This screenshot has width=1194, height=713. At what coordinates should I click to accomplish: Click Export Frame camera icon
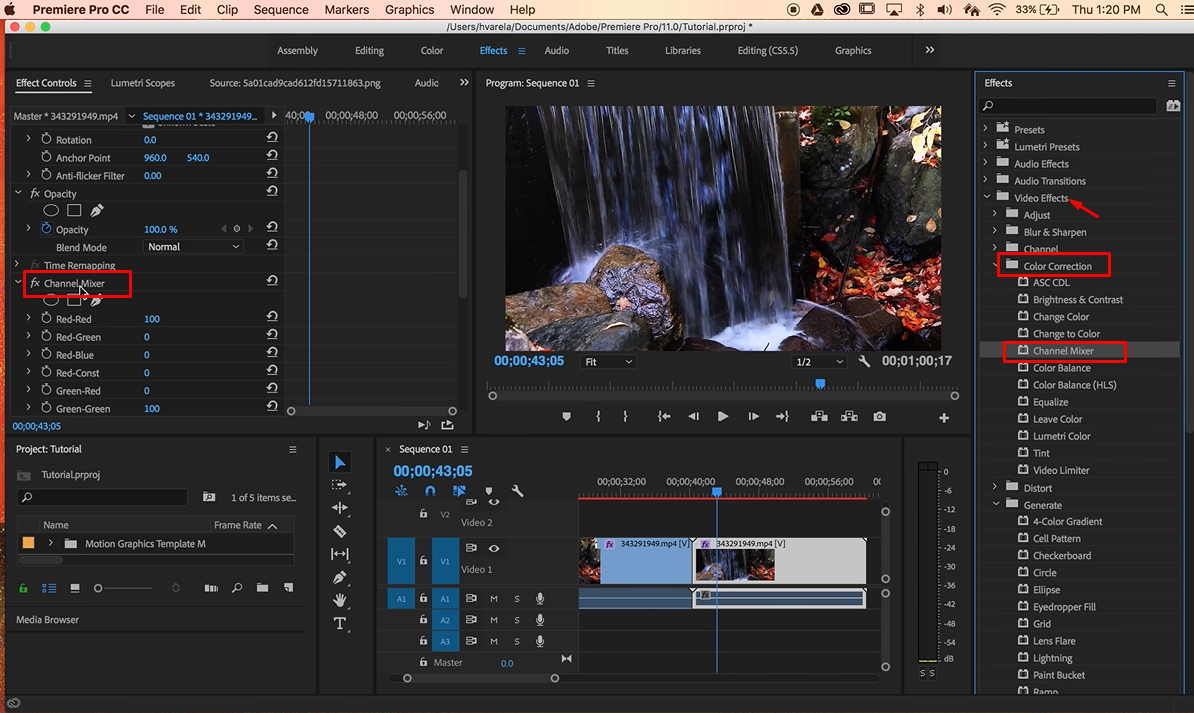click(880, 417)
